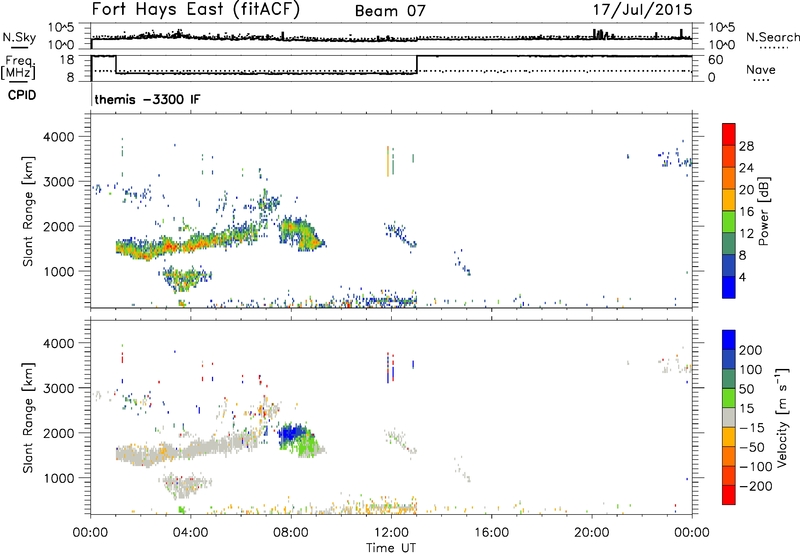
Task: Click the '04:00' time tick label
Action: [191, 533]
